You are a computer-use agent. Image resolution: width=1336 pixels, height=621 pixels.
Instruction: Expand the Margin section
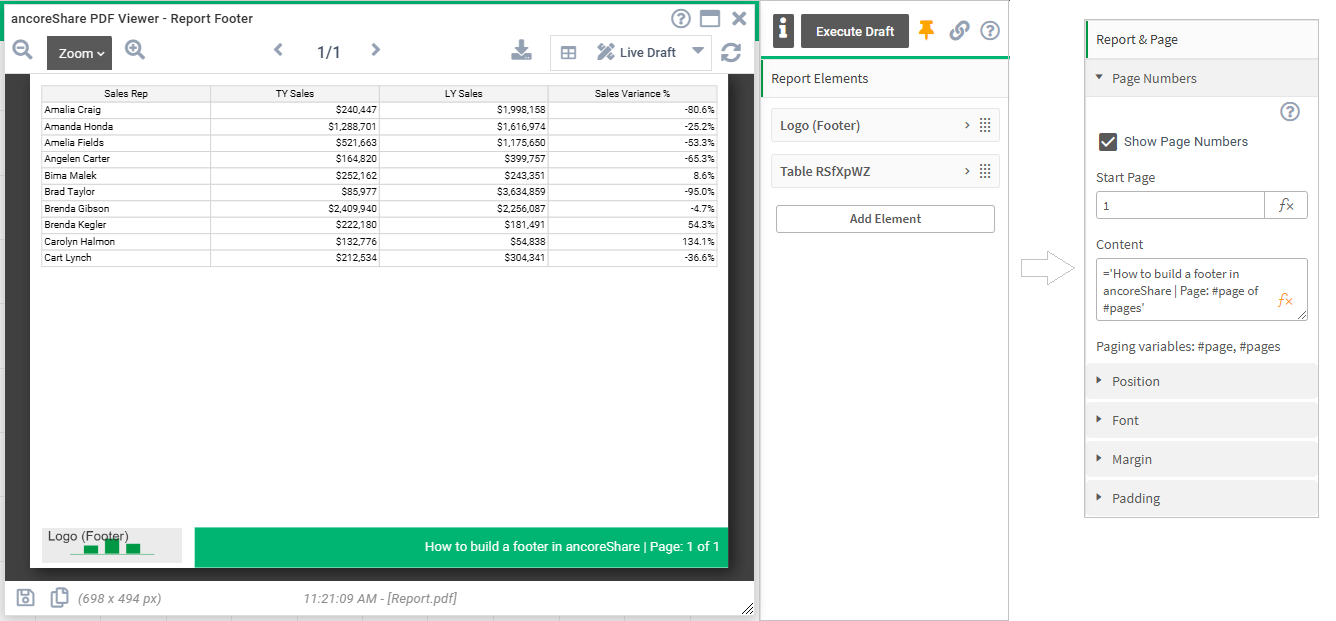pos(1201,460)
